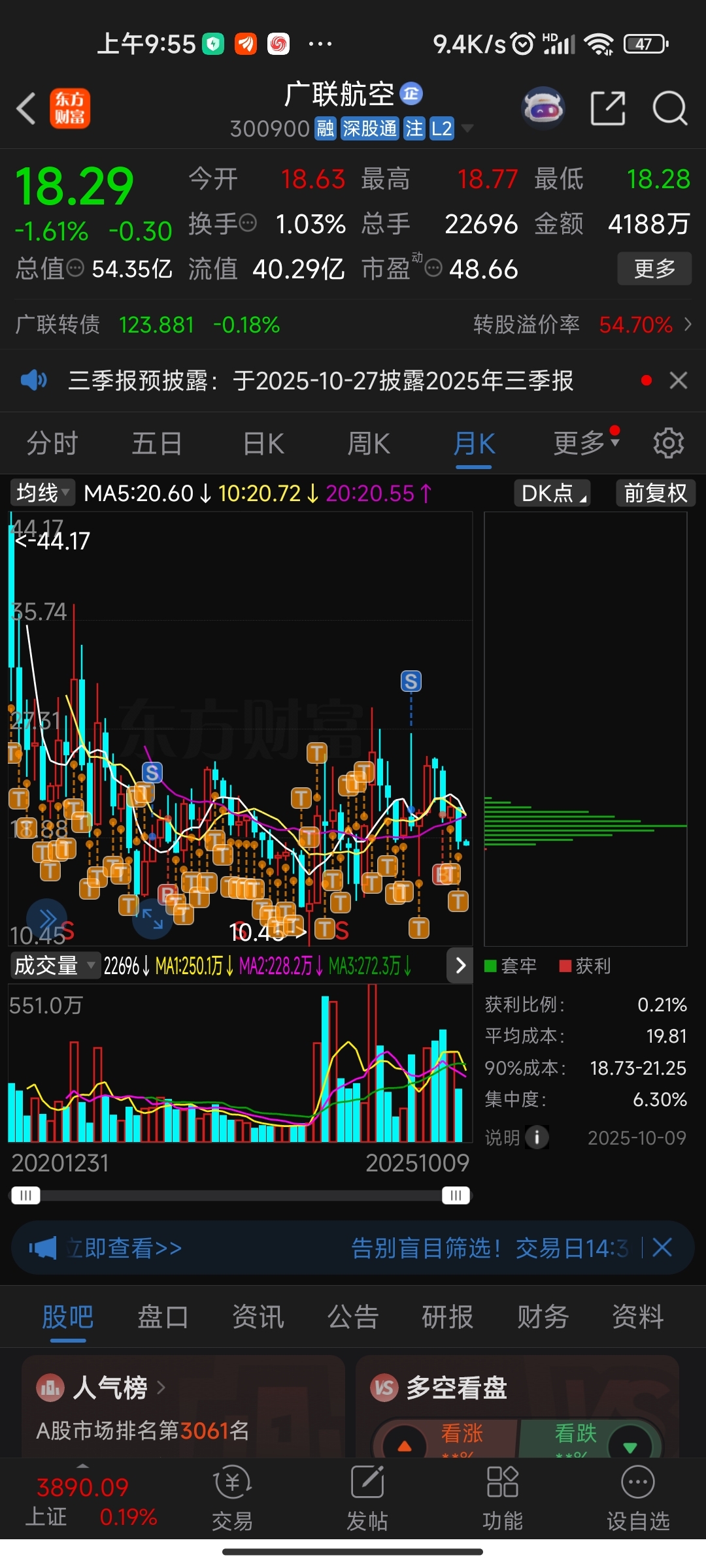706x1568 pixels.
Task: Open the 更多 chart period dropdown
Action: click(x=586, y=444)
